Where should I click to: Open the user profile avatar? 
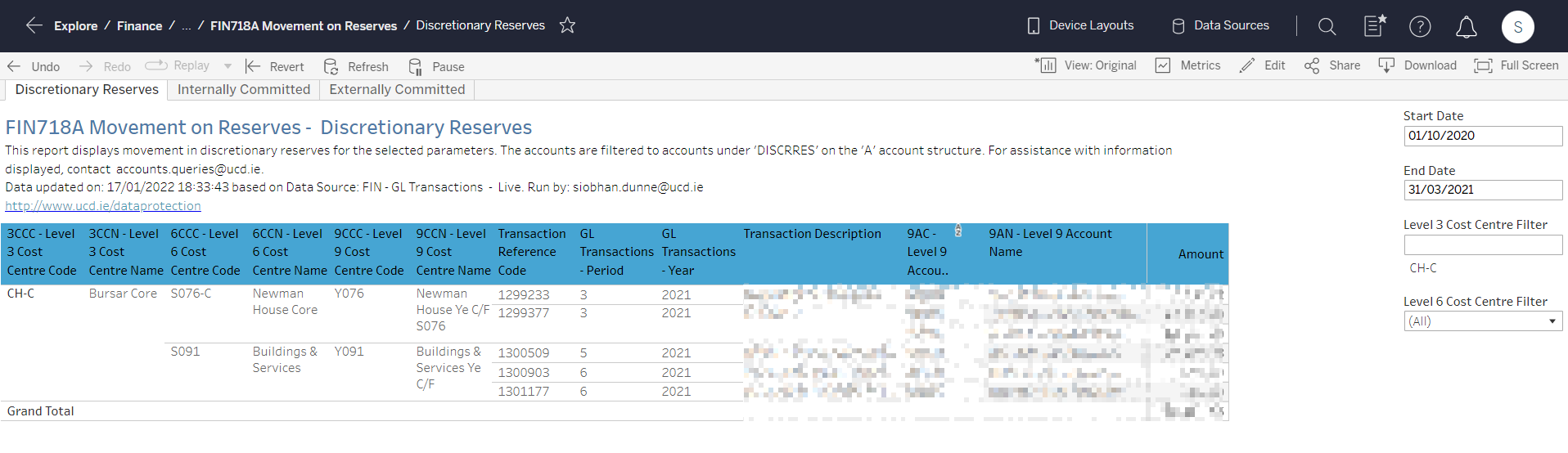coord(1517,26)
